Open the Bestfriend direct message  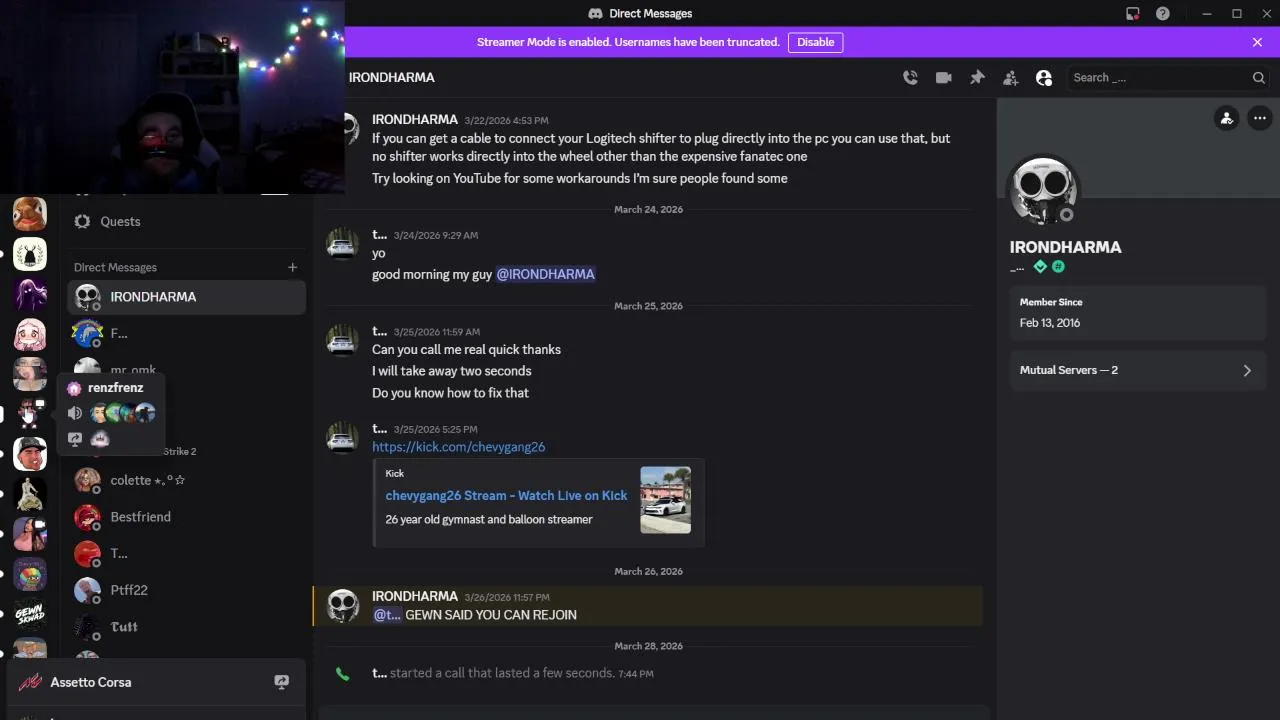140,517
